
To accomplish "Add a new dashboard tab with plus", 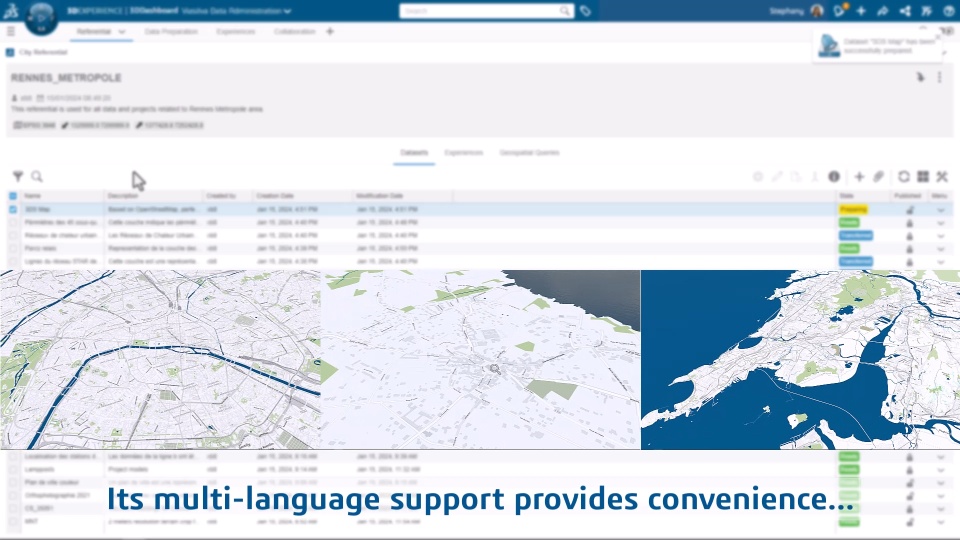I will coord(330,31).
